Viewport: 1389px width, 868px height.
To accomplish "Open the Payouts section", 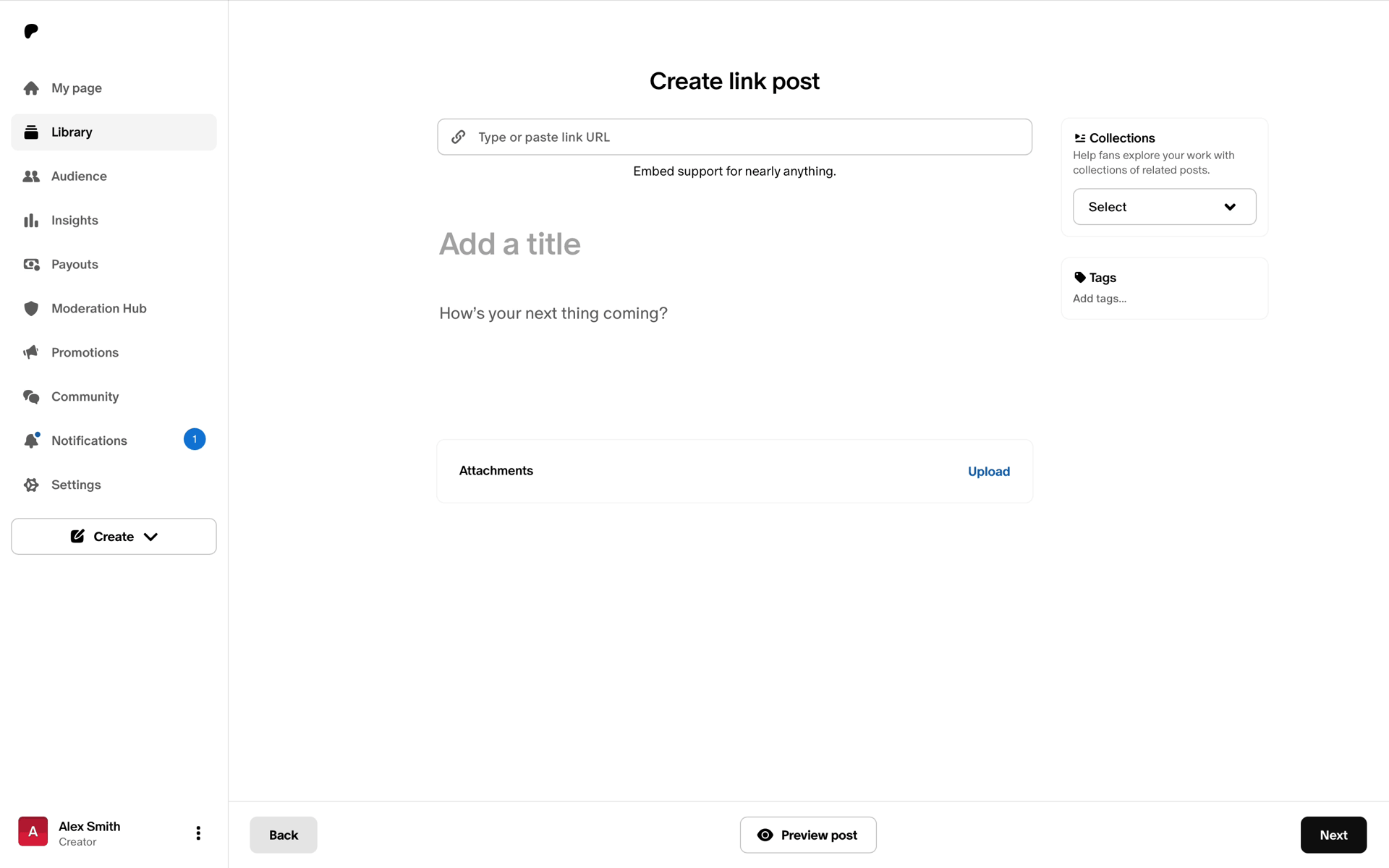I will (114, 265).
